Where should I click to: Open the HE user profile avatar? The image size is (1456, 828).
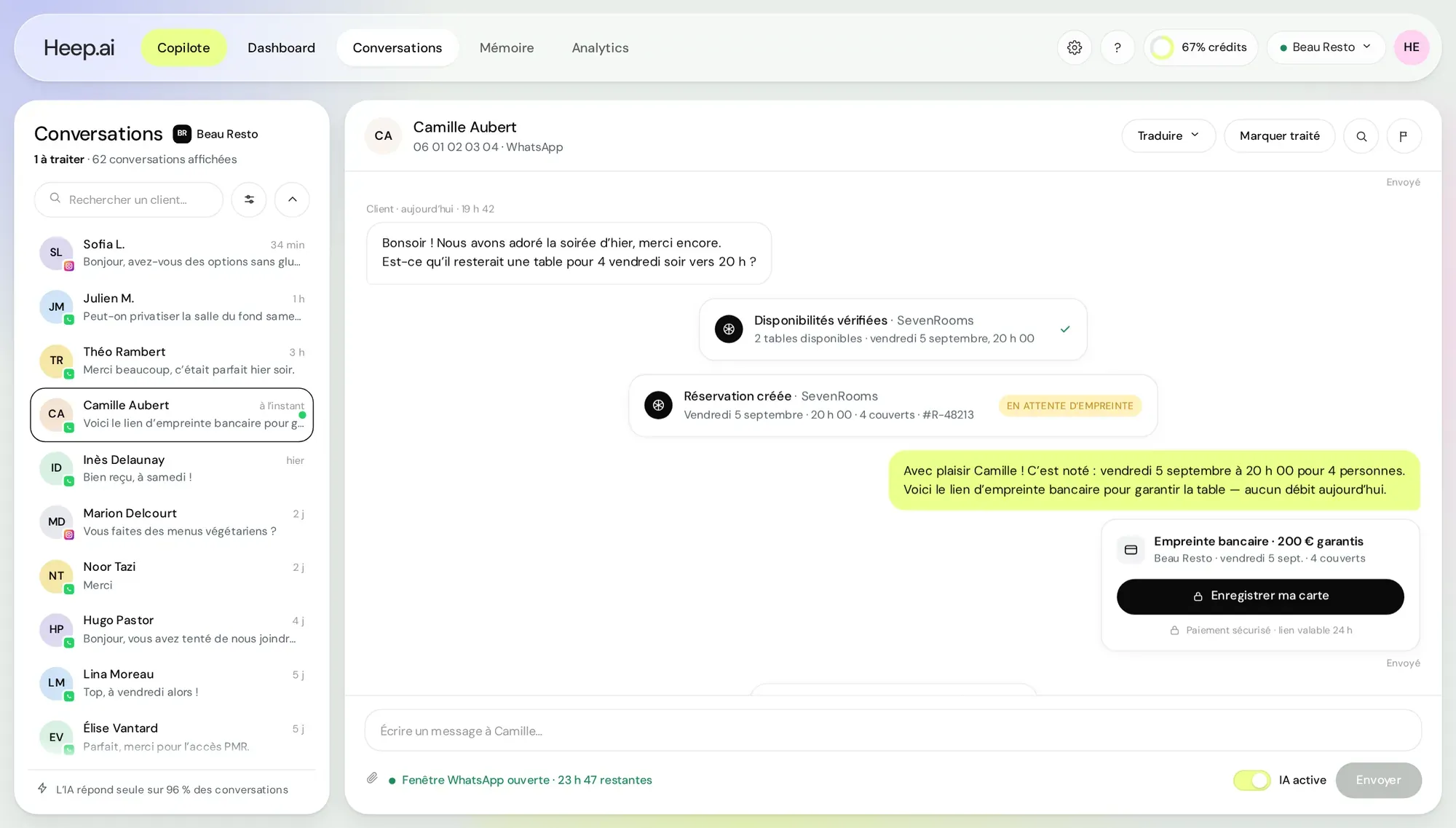(1412, 47)
